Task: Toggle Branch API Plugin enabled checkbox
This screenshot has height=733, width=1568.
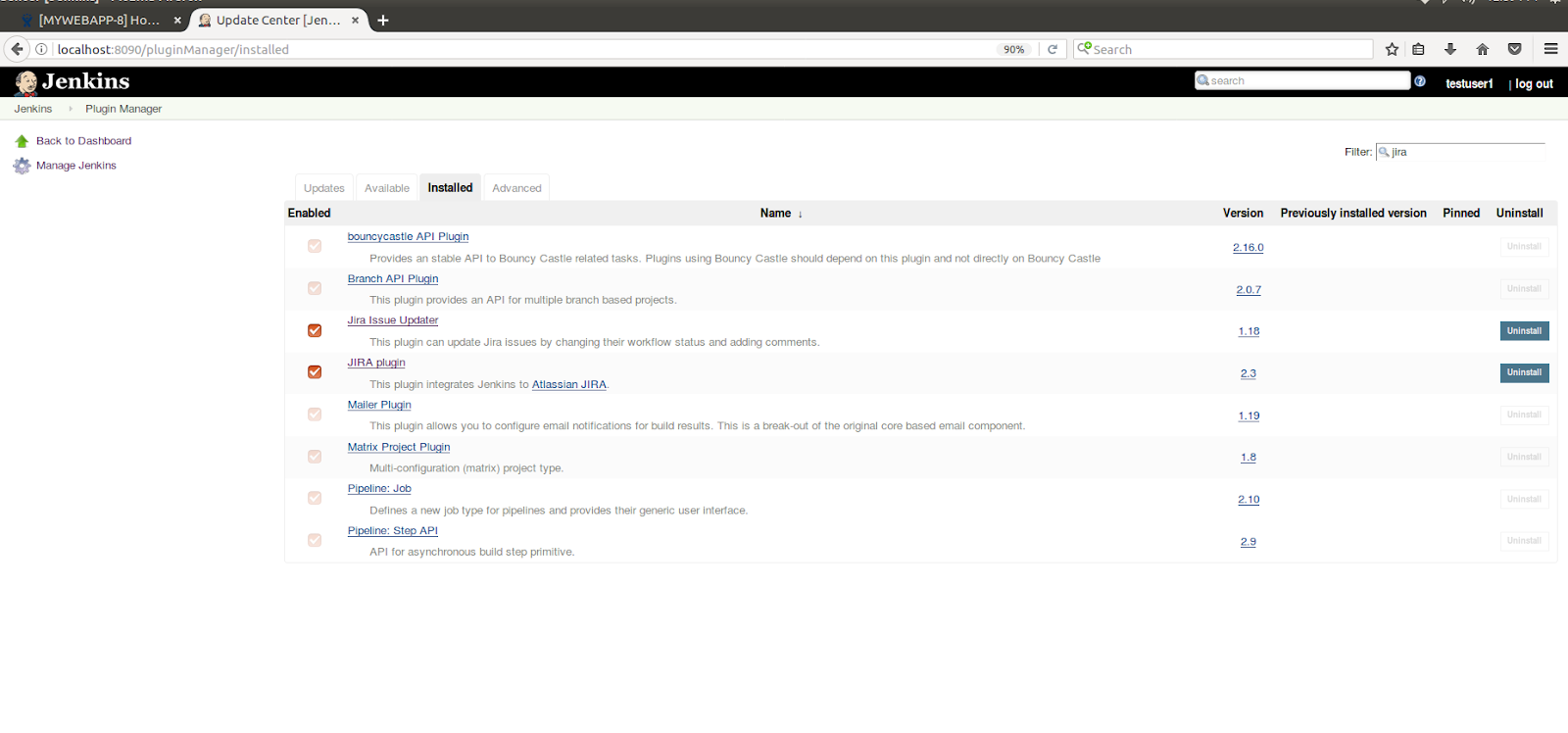Action: point(315,288)
